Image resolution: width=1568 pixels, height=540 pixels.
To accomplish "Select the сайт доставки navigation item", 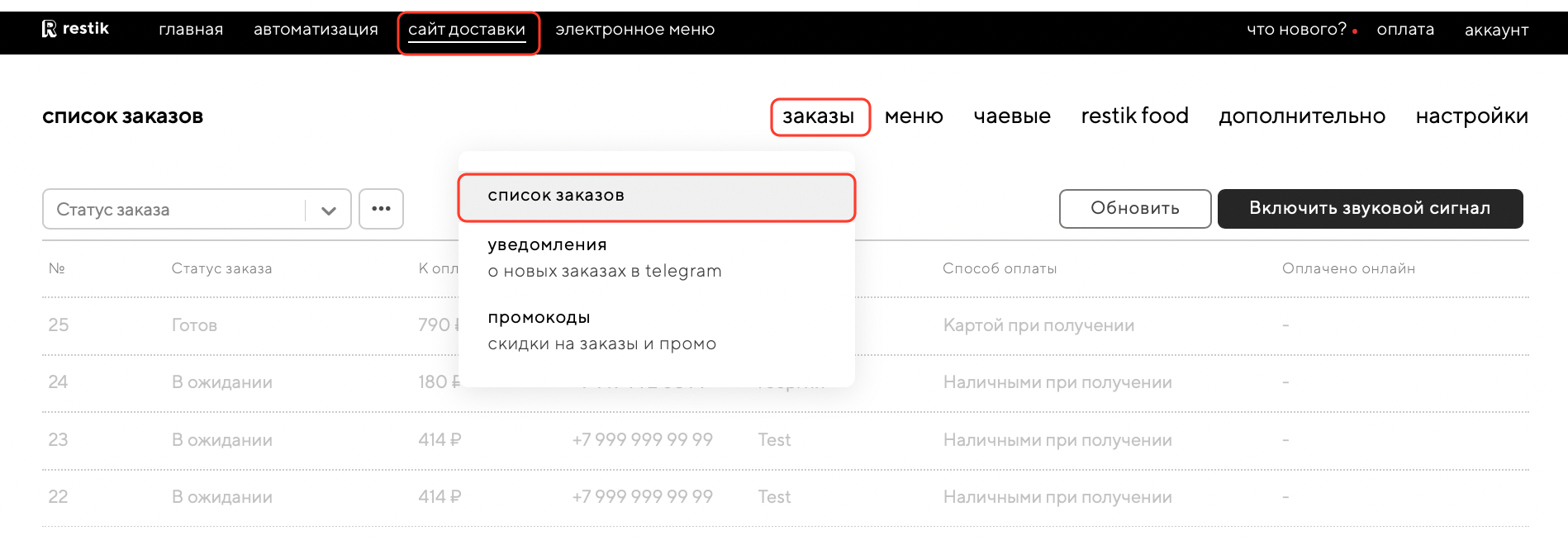I will [467, 31].
